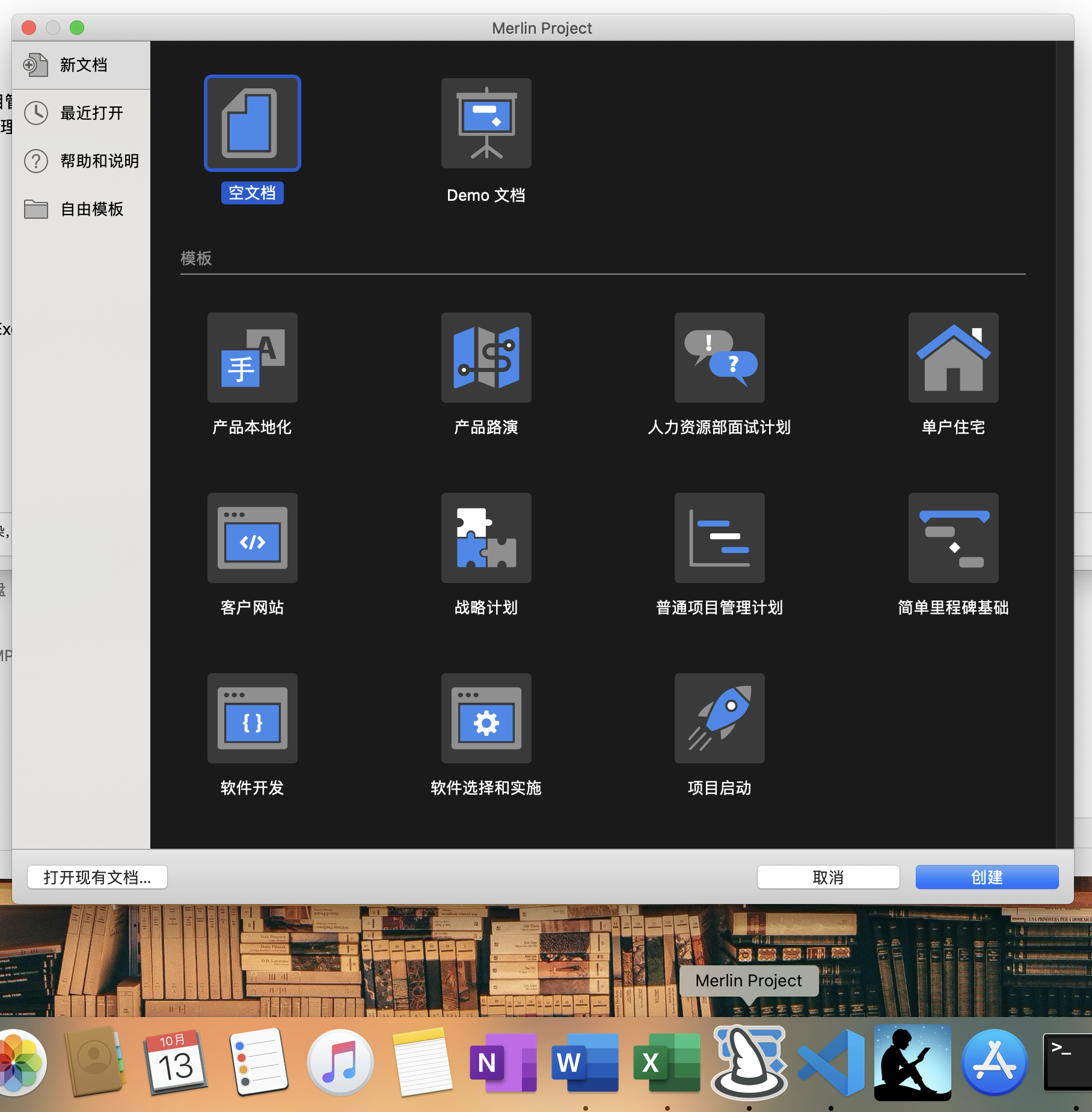Viewport: 1092px width, 1112px height.
Task: Click the 人力资源部面试计划 label text
Action: [x=719, y=427]
